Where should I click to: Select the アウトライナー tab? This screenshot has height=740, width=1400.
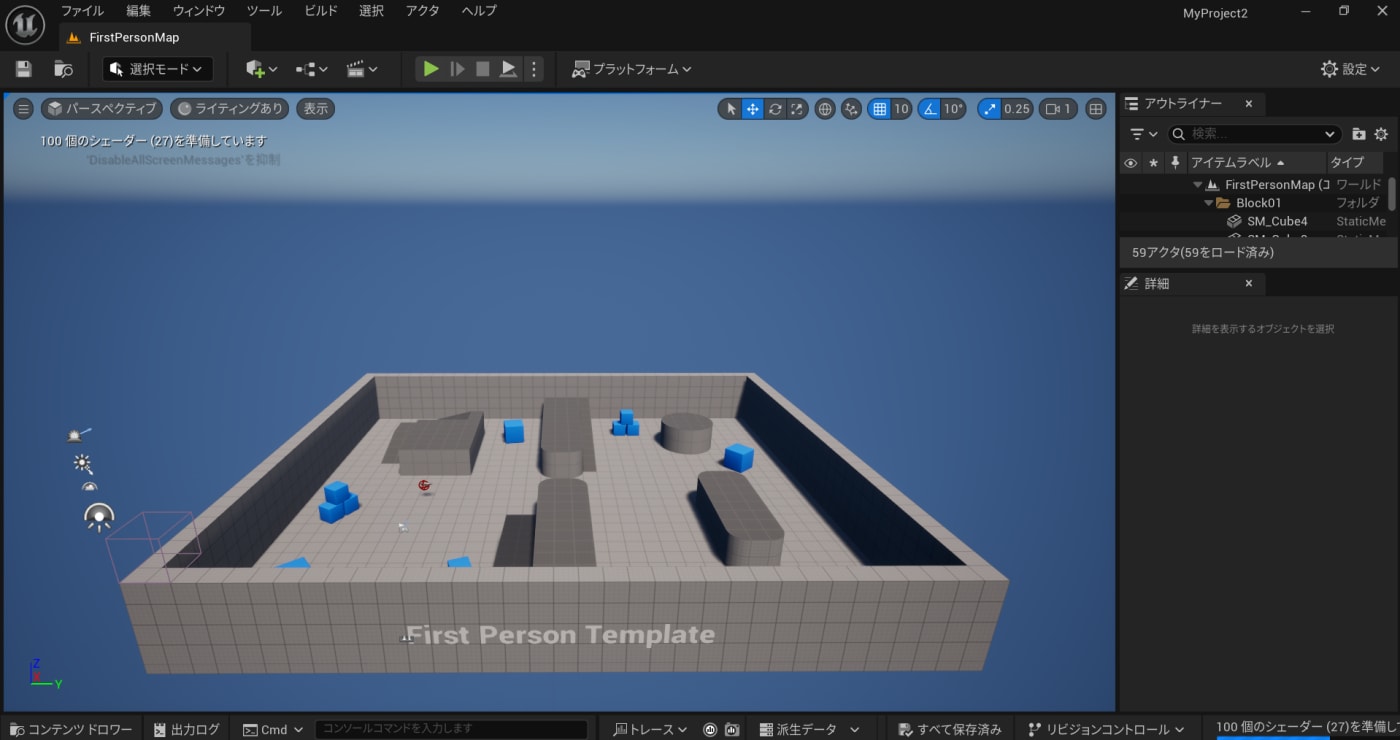[x=1183, y=103]
